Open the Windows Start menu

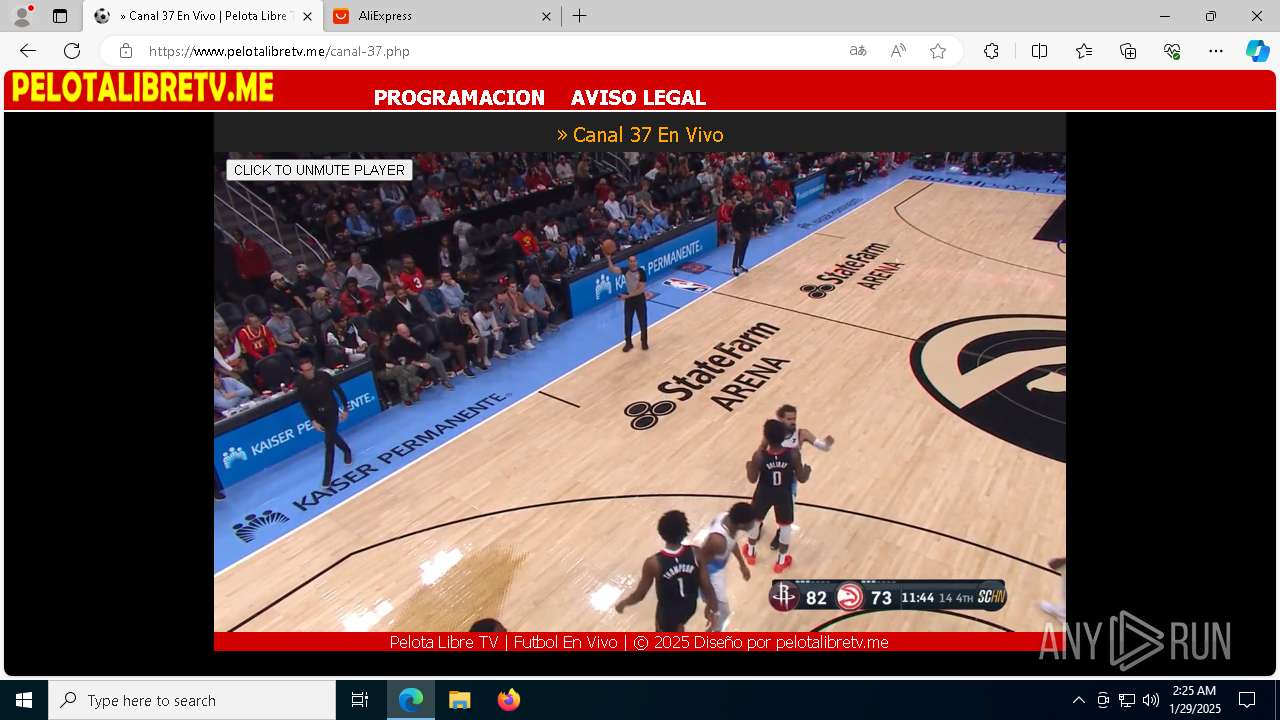click(24, 700)
